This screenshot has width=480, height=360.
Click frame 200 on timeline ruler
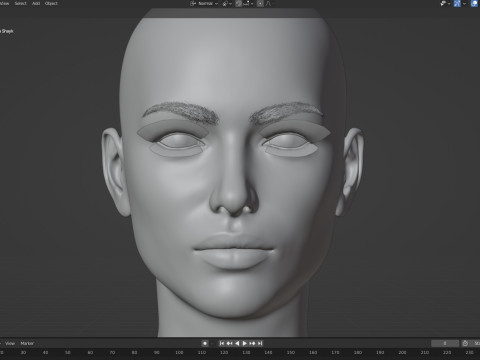click(402, 352)
